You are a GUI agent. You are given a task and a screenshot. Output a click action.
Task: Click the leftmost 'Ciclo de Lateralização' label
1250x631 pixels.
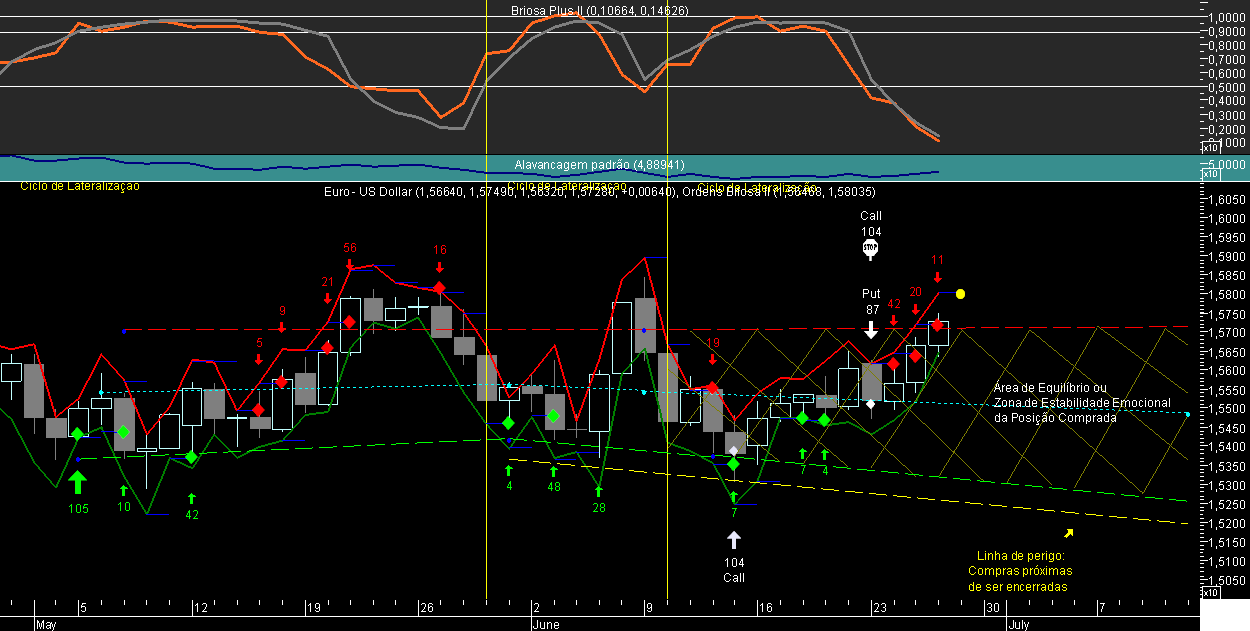(x=80, y=186)
